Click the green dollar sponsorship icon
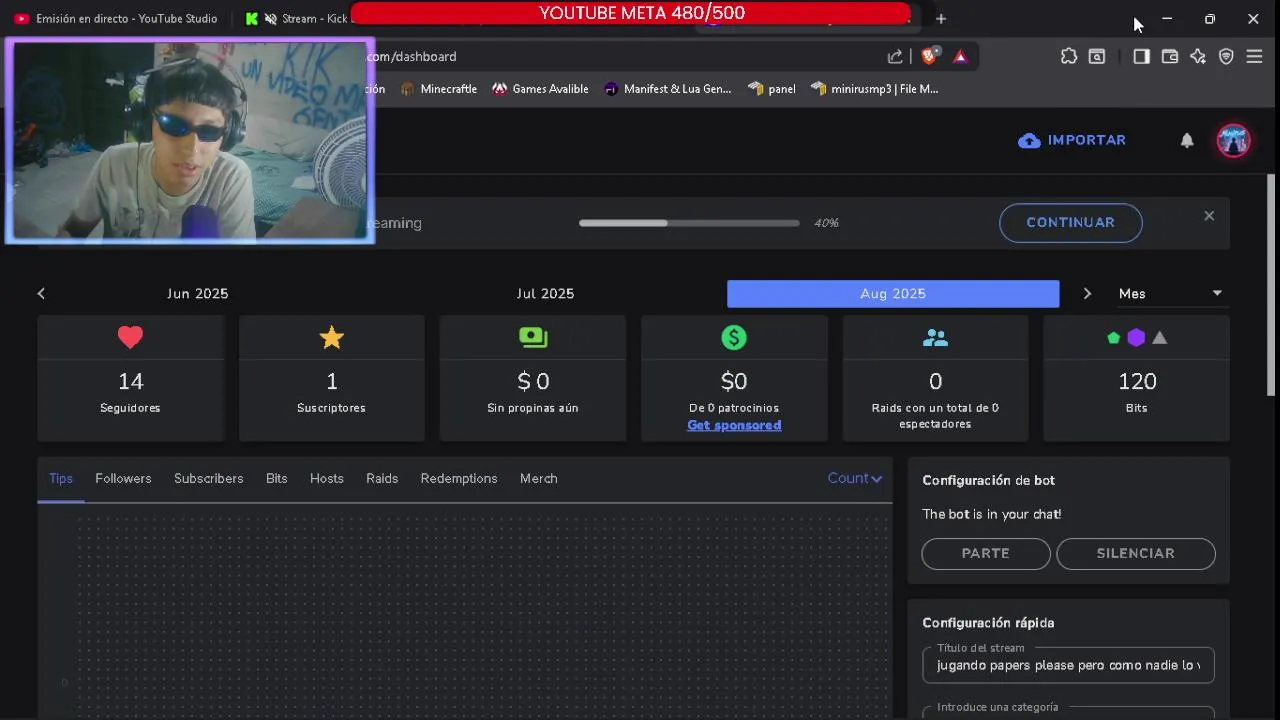Screen dimensions: 1280x720 click(734, 338)
